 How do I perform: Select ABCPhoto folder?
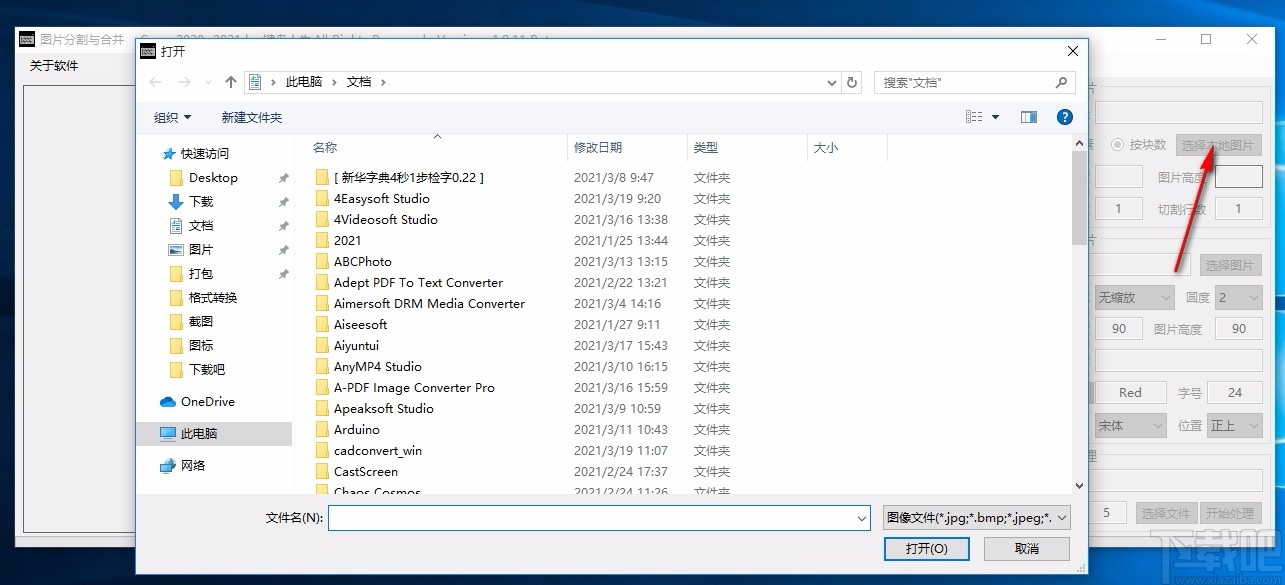[x=362, y=261]
